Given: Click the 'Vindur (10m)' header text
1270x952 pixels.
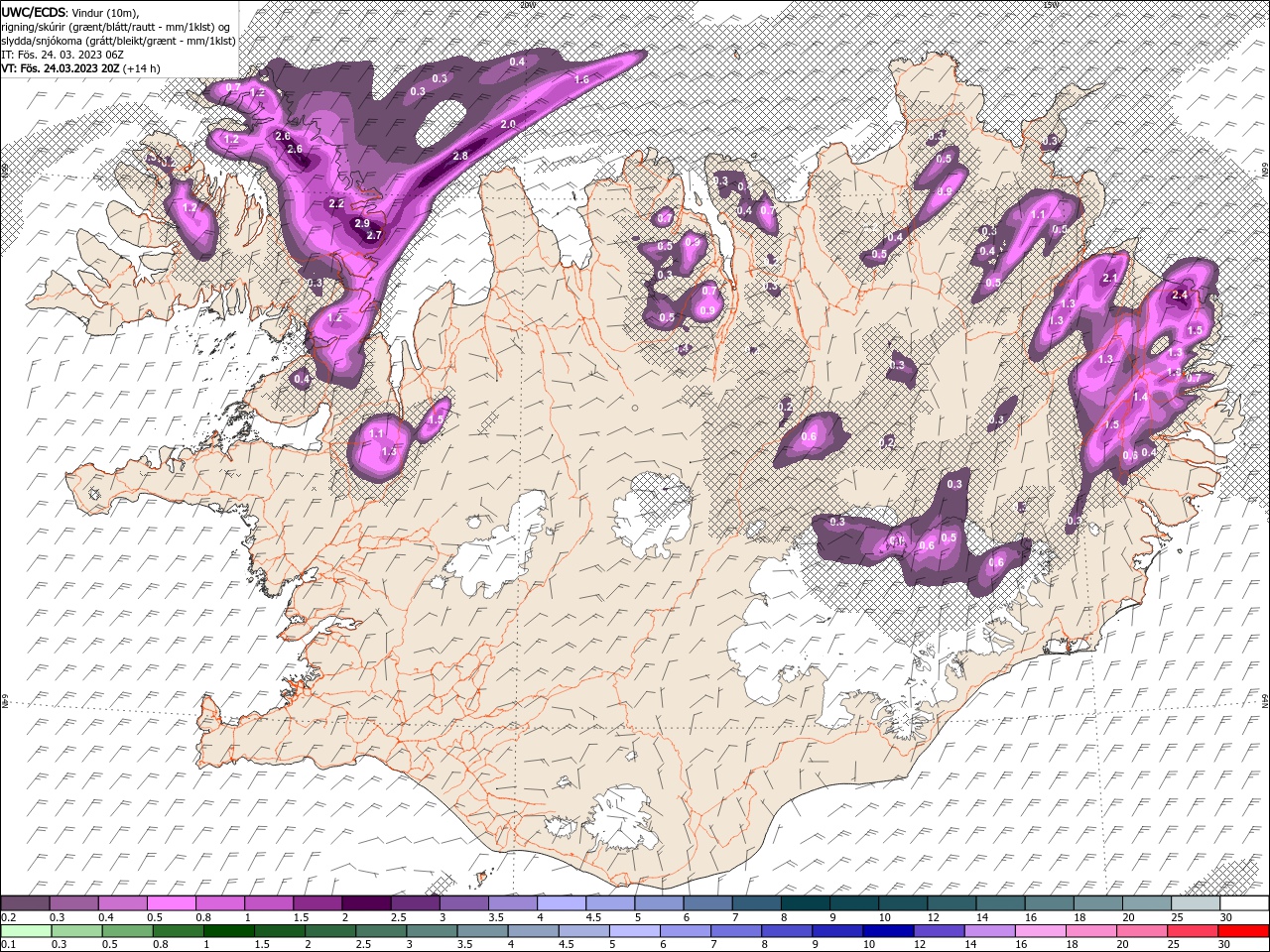Looking at the screenshot, I should (x=105, y=11).
